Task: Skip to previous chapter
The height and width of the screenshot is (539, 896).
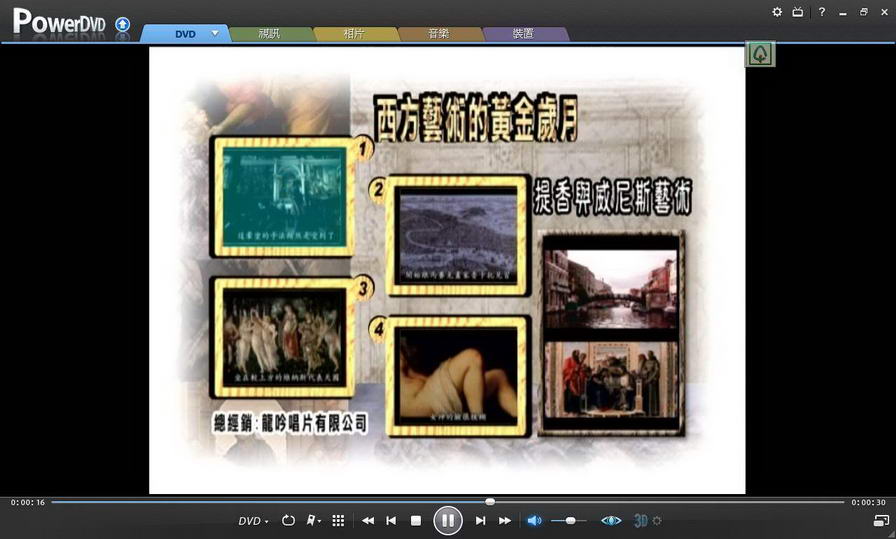Action: (391, 521)
